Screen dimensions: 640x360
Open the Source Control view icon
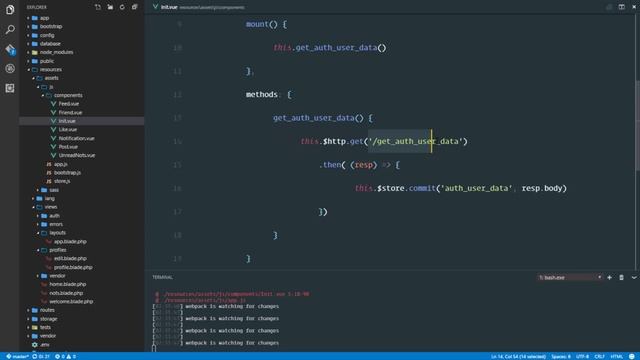[x=10, y=49]
